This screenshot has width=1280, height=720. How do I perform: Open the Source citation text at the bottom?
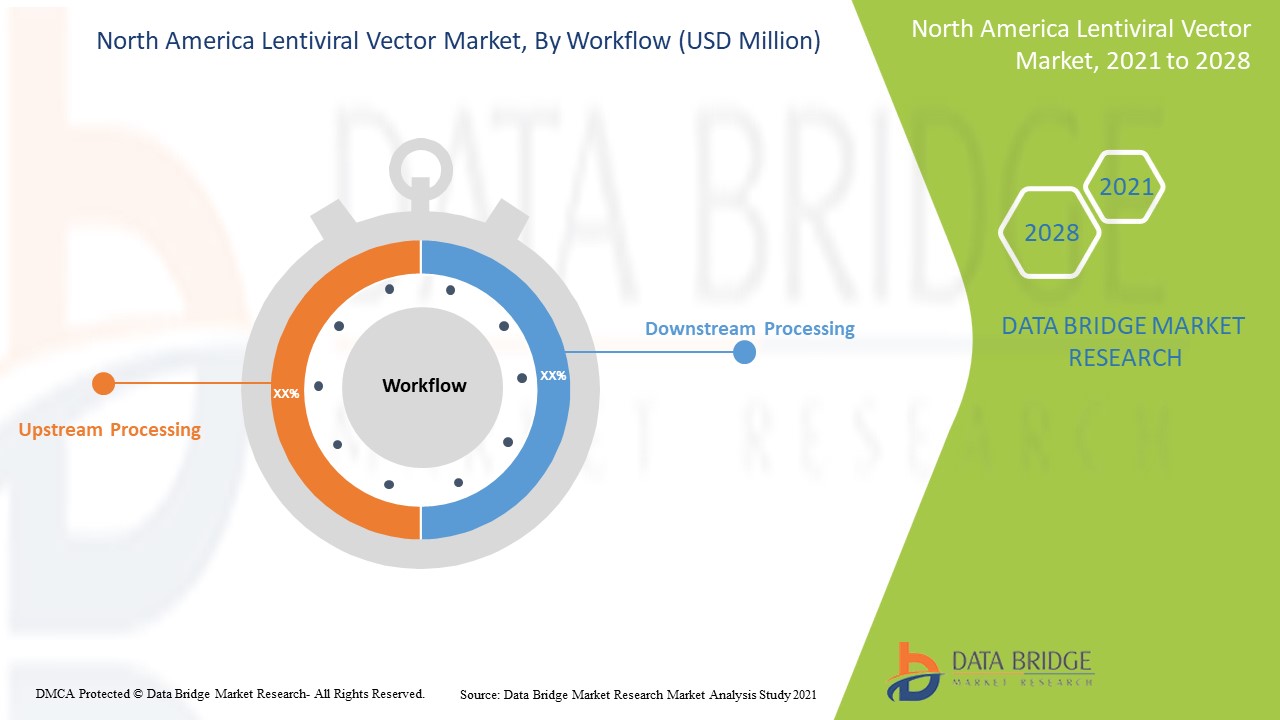coord(637,692)
